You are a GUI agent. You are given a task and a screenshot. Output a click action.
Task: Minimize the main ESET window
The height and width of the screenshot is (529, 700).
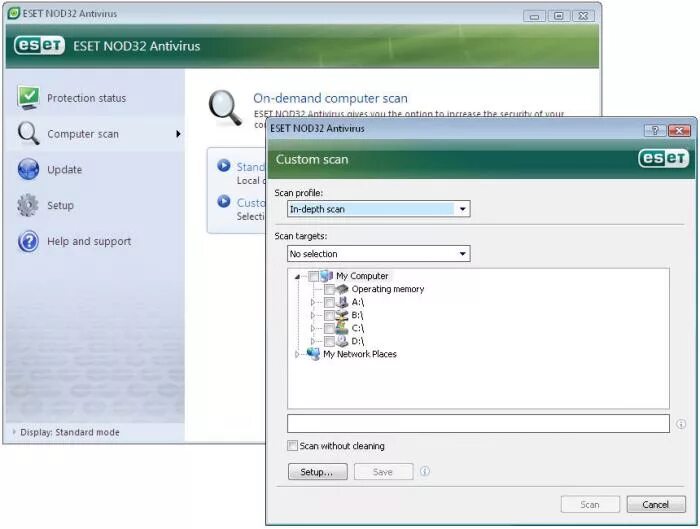pyautogui.click(x=534, y=16)
